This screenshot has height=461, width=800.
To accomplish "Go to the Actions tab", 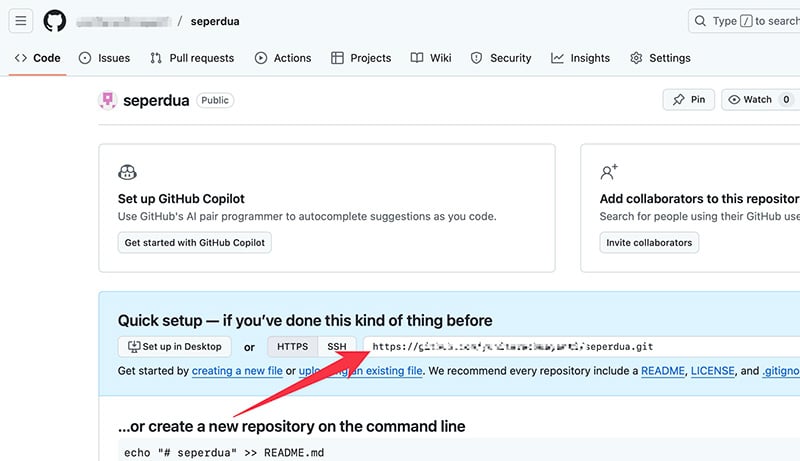I will point(283,58).
